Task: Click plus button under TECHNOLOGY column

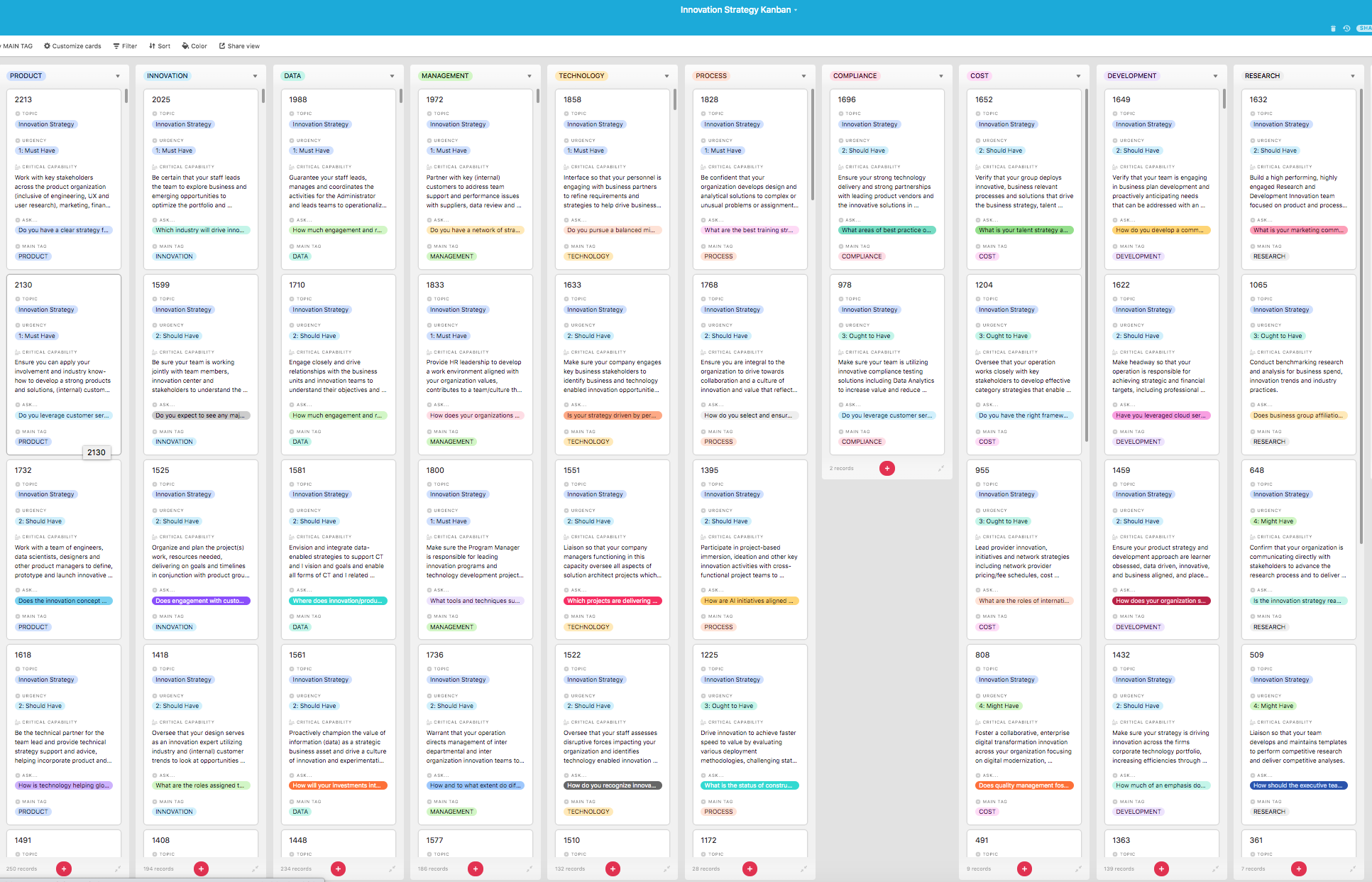Action: [x=613, y=869]
